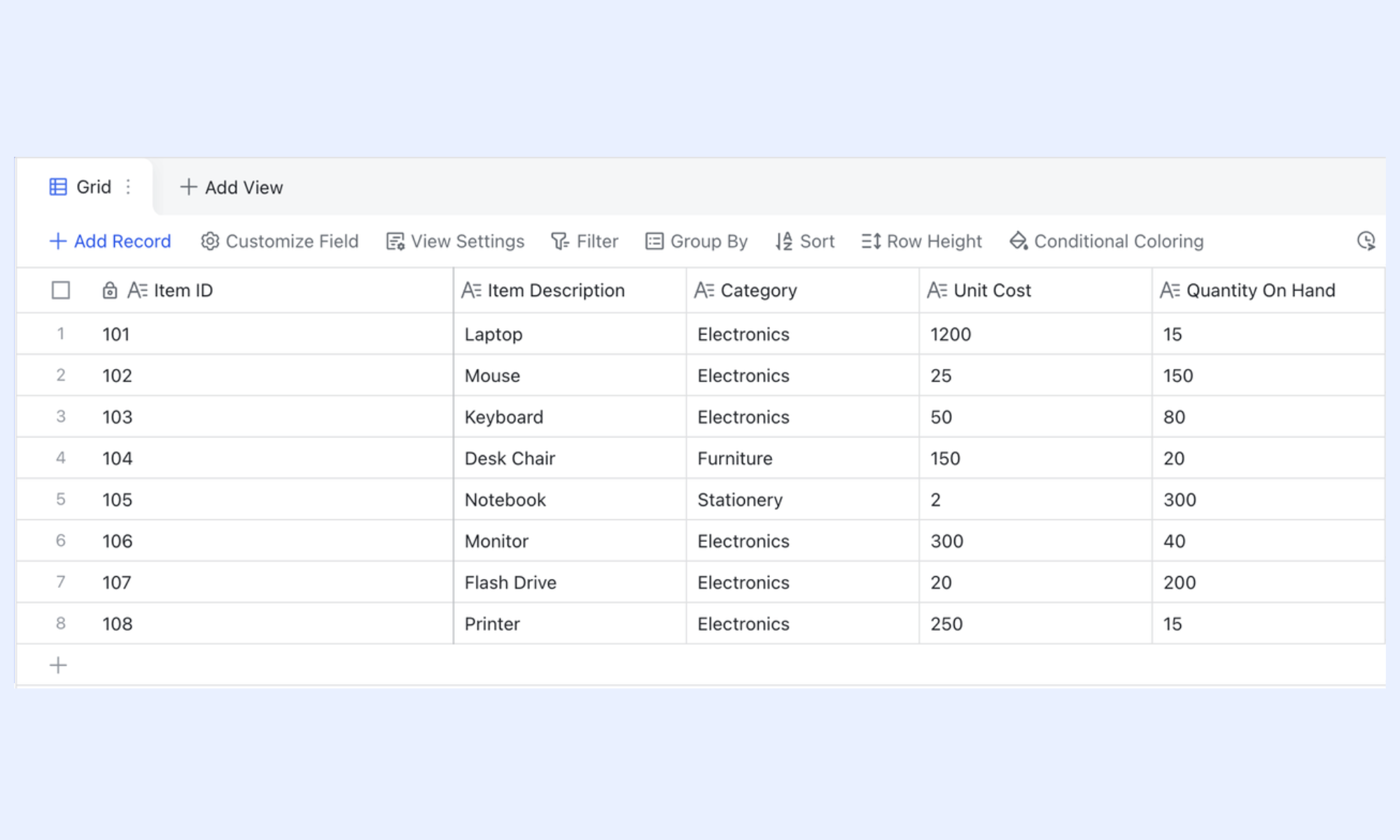Click the Customize Field gear icon
The image size is (1400, 840).
point(210,241)
